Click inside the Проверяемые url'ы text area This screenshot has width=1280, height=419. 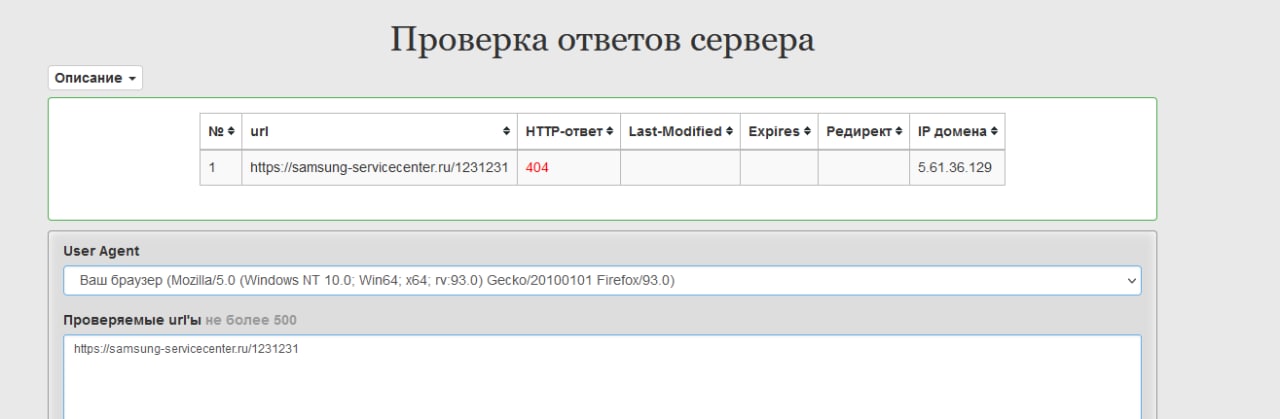[602, 377]
